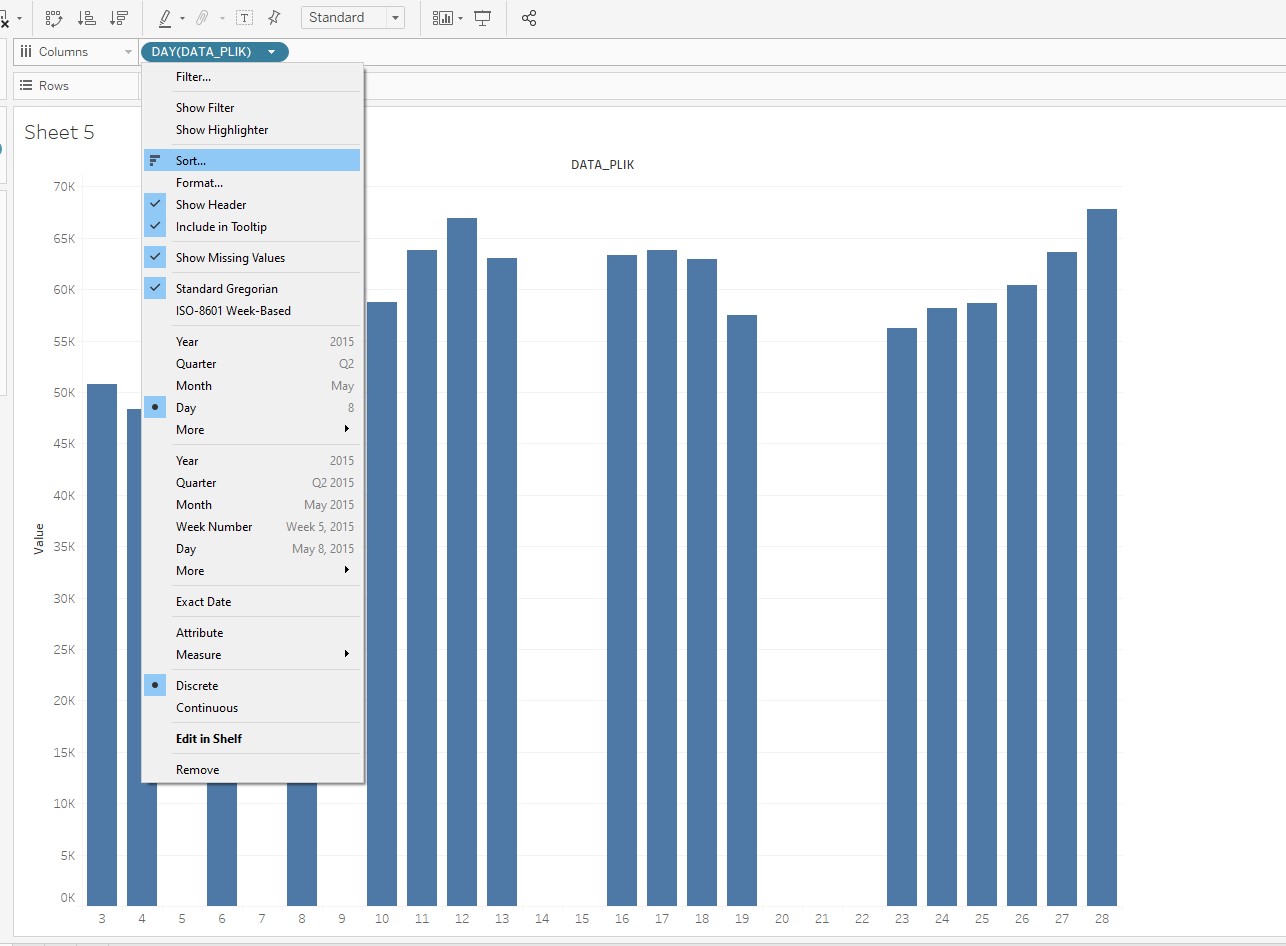The height and width of the screenshot is (946, 1286).
Task: Uncheck Show Header in context menu
Action: pyautogui.click(x=211, y=205)
